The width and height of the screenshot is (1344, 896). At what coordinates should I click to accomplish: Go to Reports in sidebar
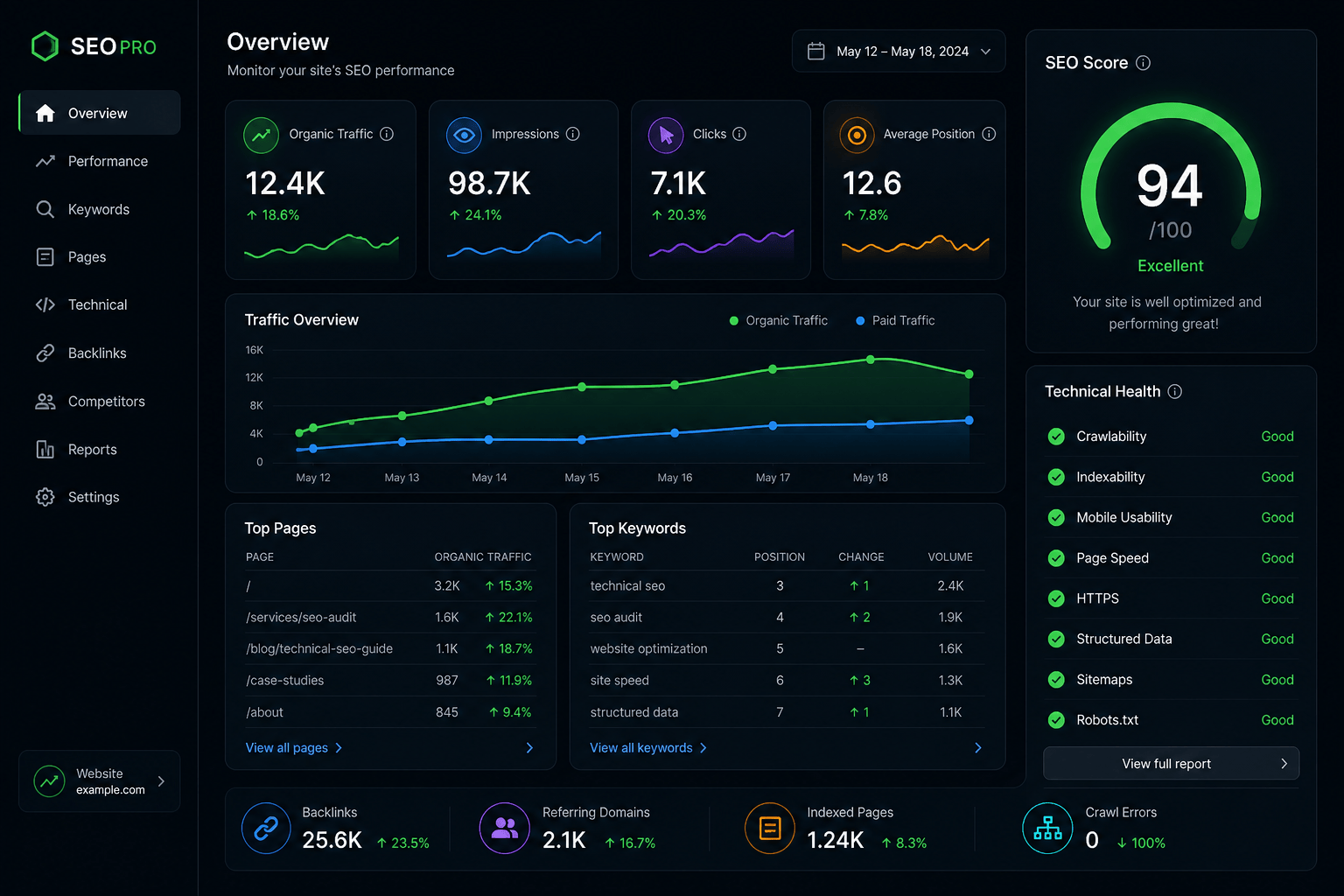[x=100, y=450]
